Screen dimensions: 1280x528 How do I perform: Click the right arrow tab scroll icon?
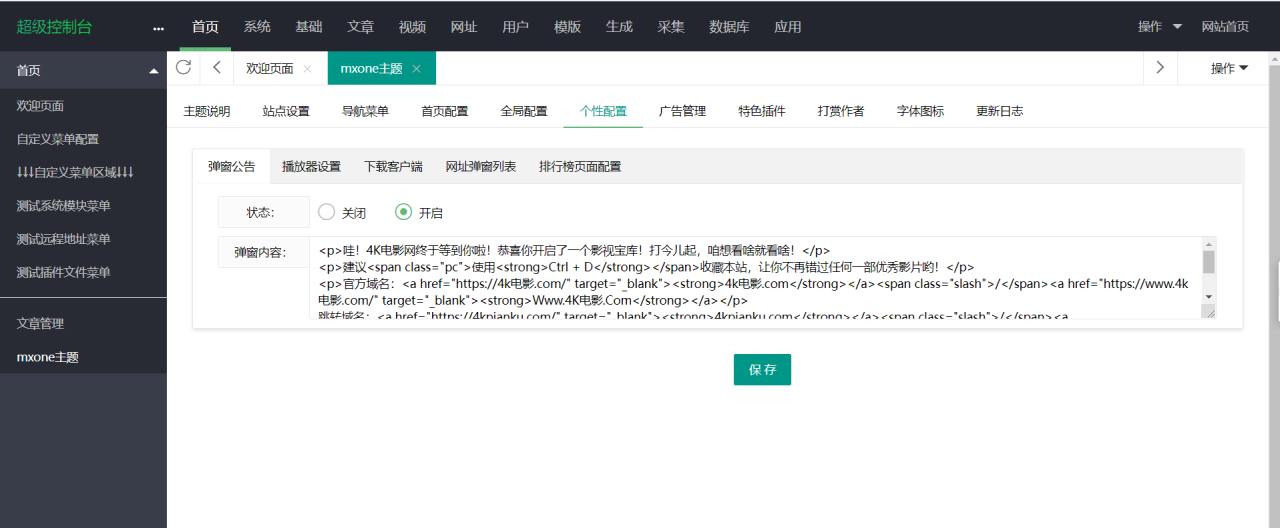tap(1160, 68)
